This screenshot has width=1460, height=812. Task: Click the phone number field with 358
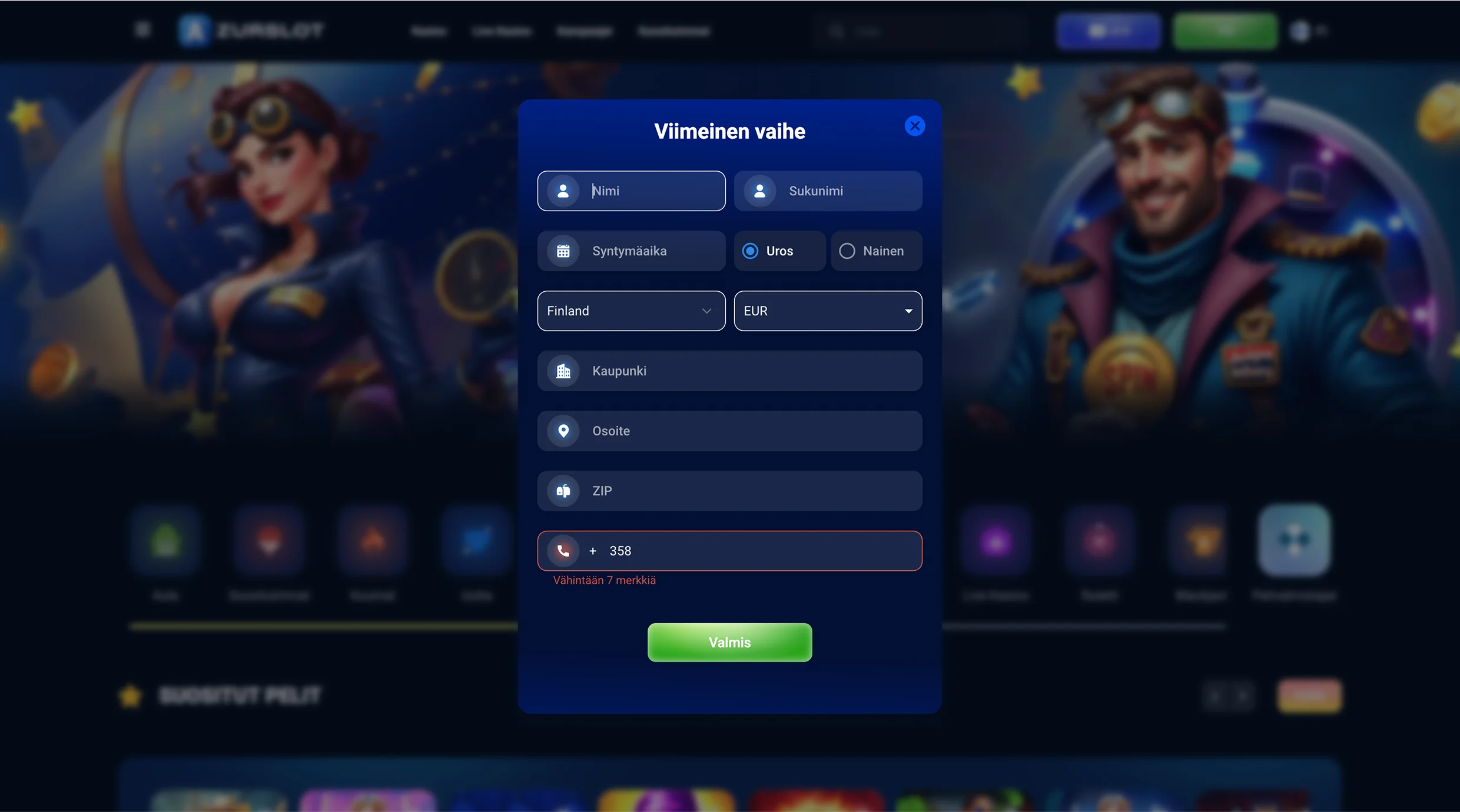pyautogui.click(x=729, y=551)
